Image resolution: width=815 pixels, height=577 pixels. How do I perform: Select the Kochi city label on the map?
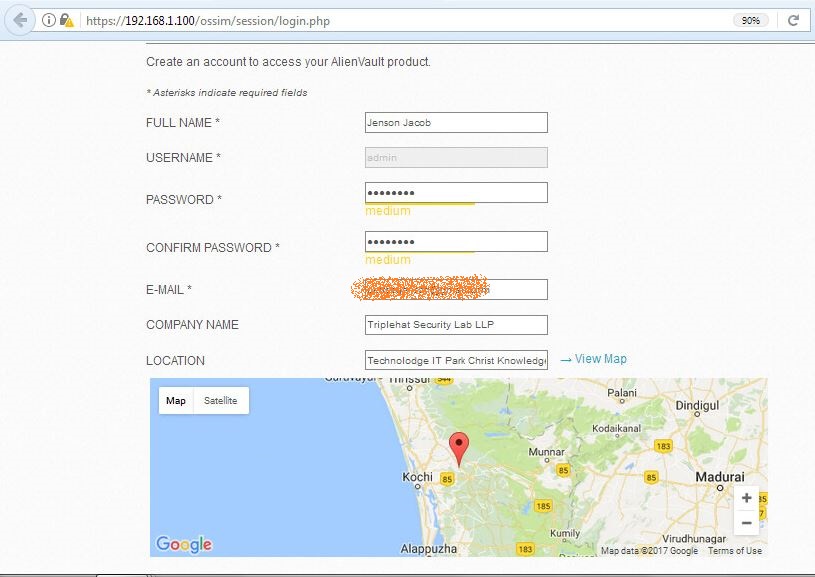pos(417,477)
